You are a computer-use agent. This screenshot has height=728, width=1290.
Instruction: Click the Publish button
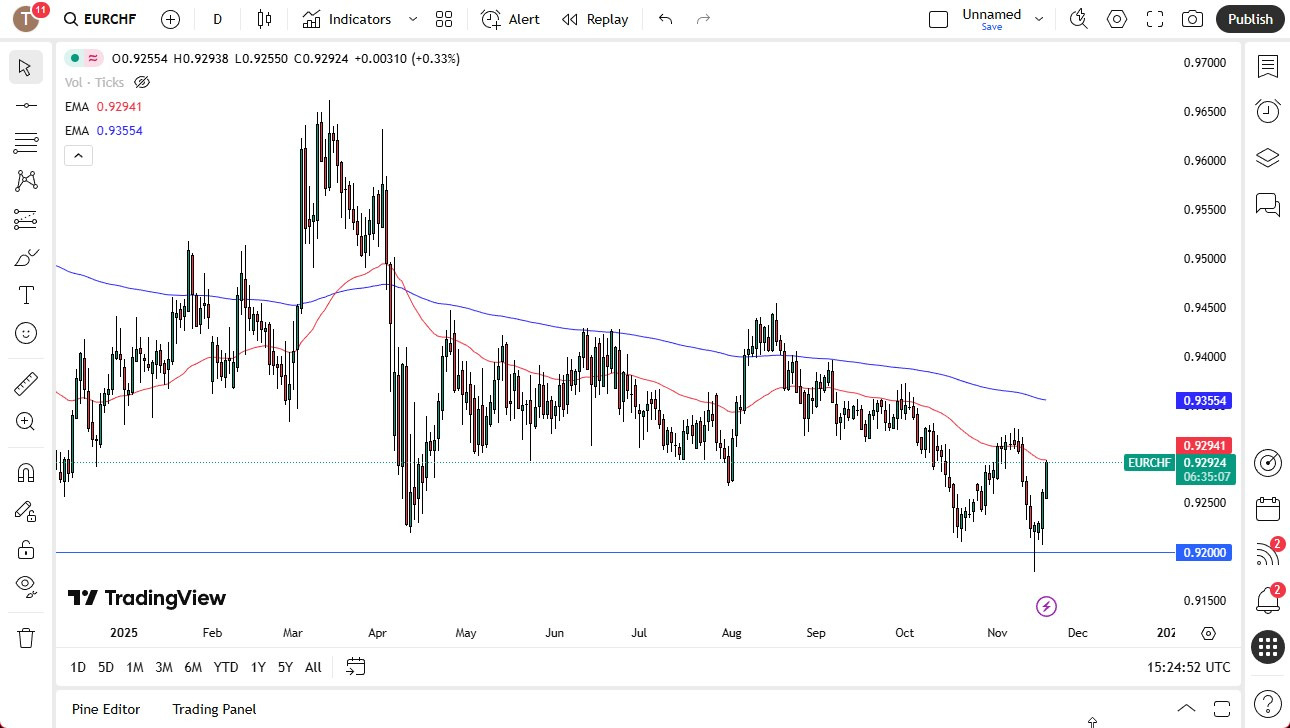(1249, 18)
